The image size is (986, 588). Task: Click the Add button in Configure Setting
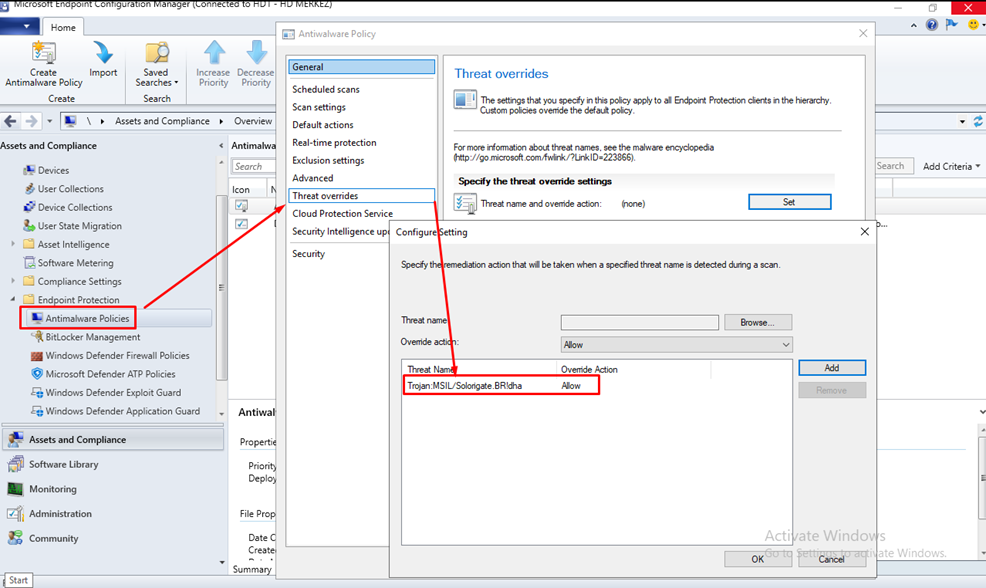pyautogui.click(x=832, y=368)
